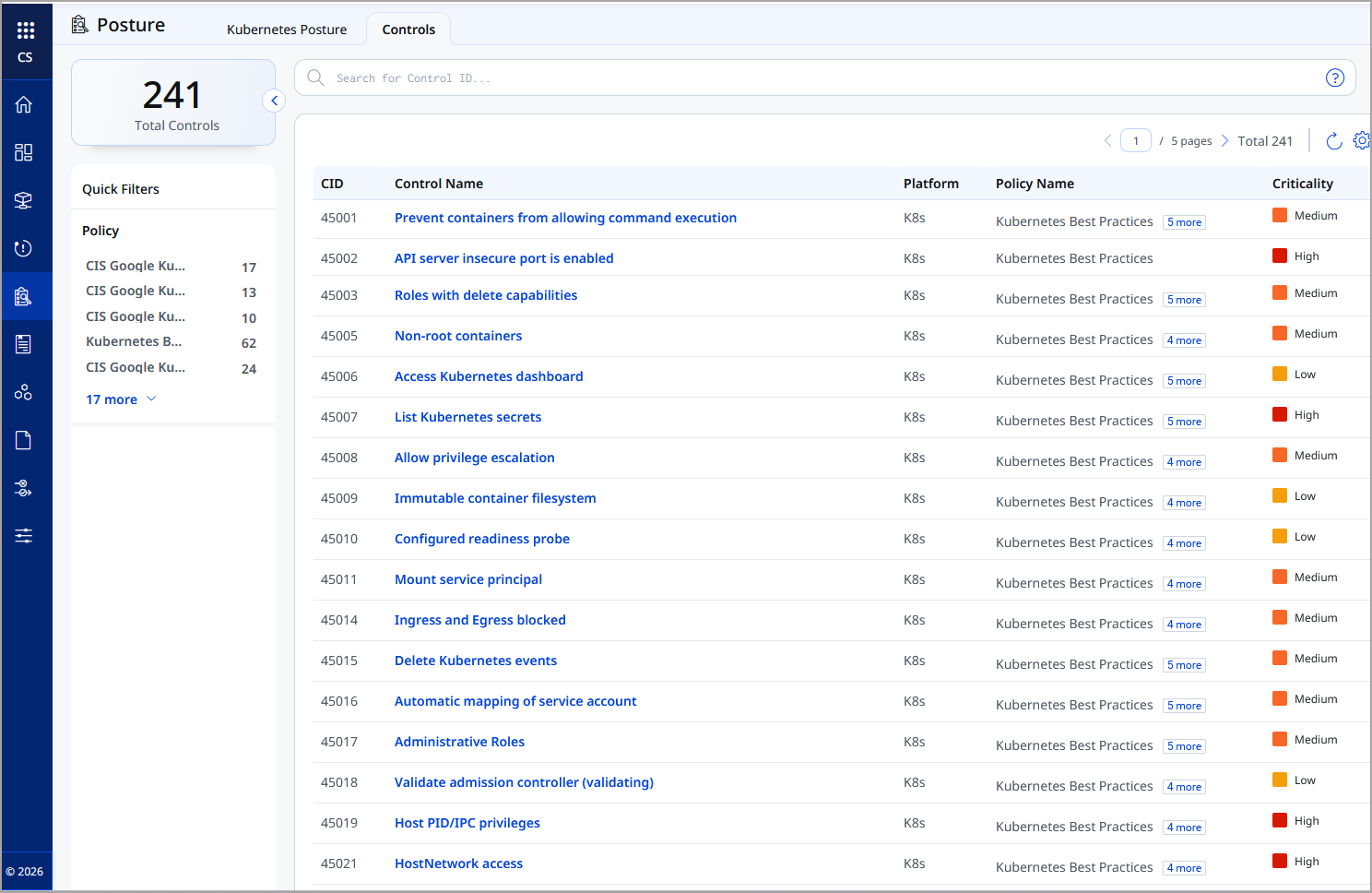Open 'Immutable container filesystem' control
The width and height of the screenshot is (1372, 893).
495,498
